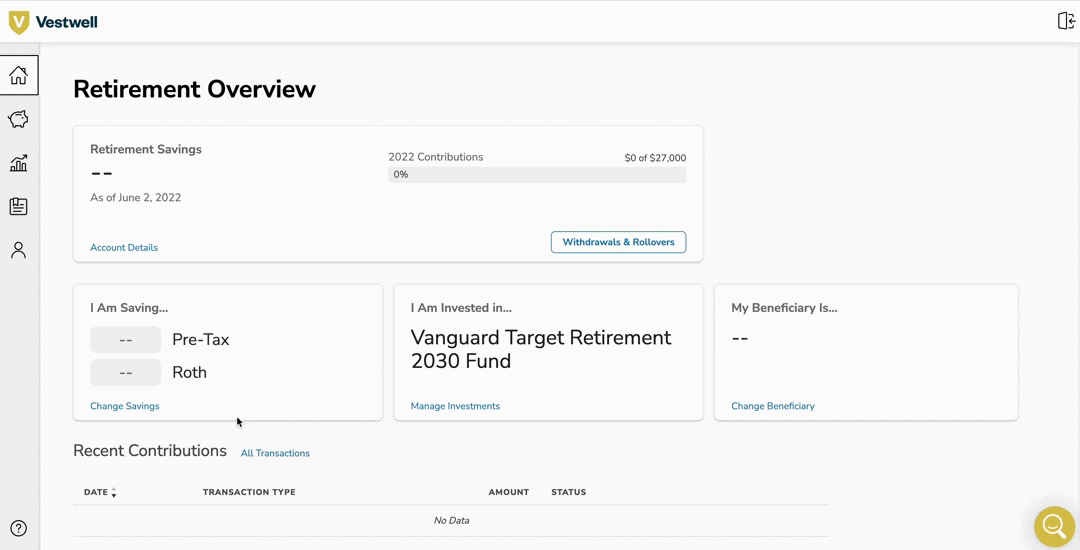
Task: Open the documents newspaper icon
Action: click(x=18, y=207)
